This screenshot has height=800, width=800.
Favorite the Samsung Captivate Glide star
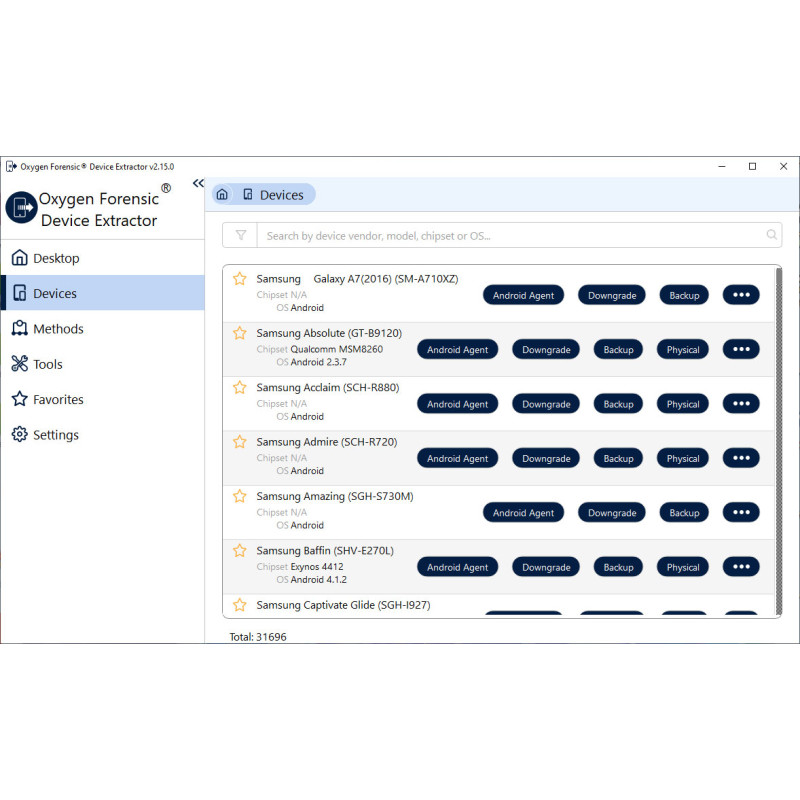coord(239,605)
